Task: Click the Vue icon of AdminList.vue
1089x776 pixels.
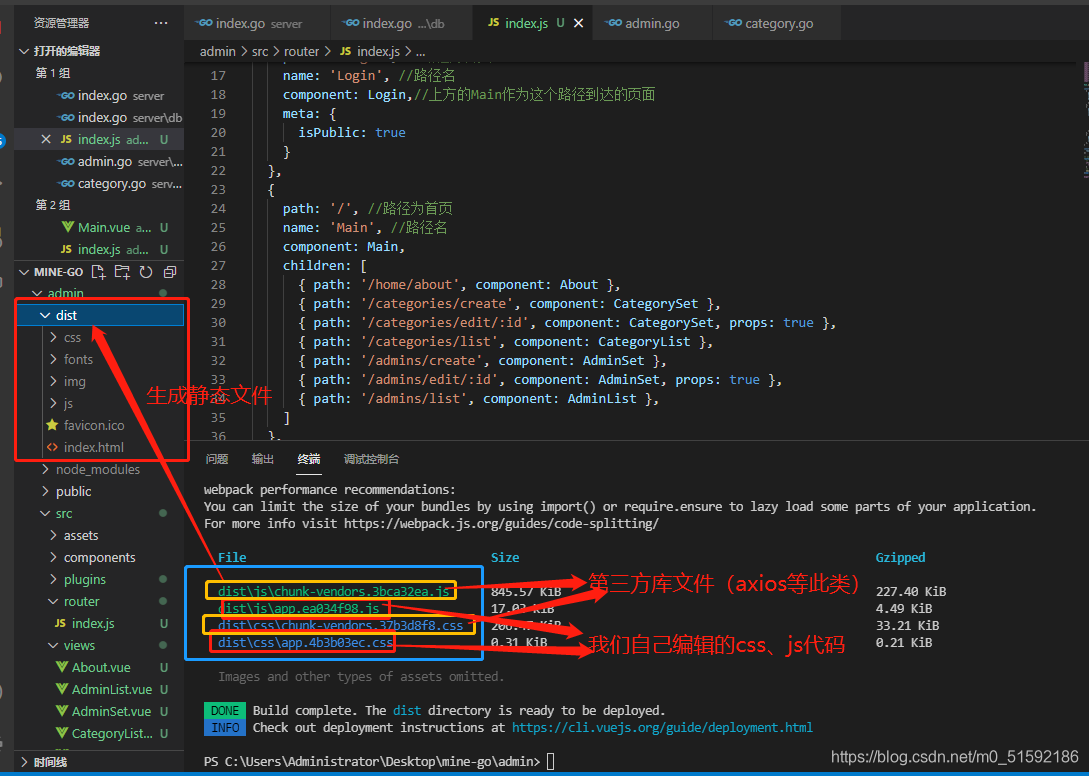Action: [61, 690]
